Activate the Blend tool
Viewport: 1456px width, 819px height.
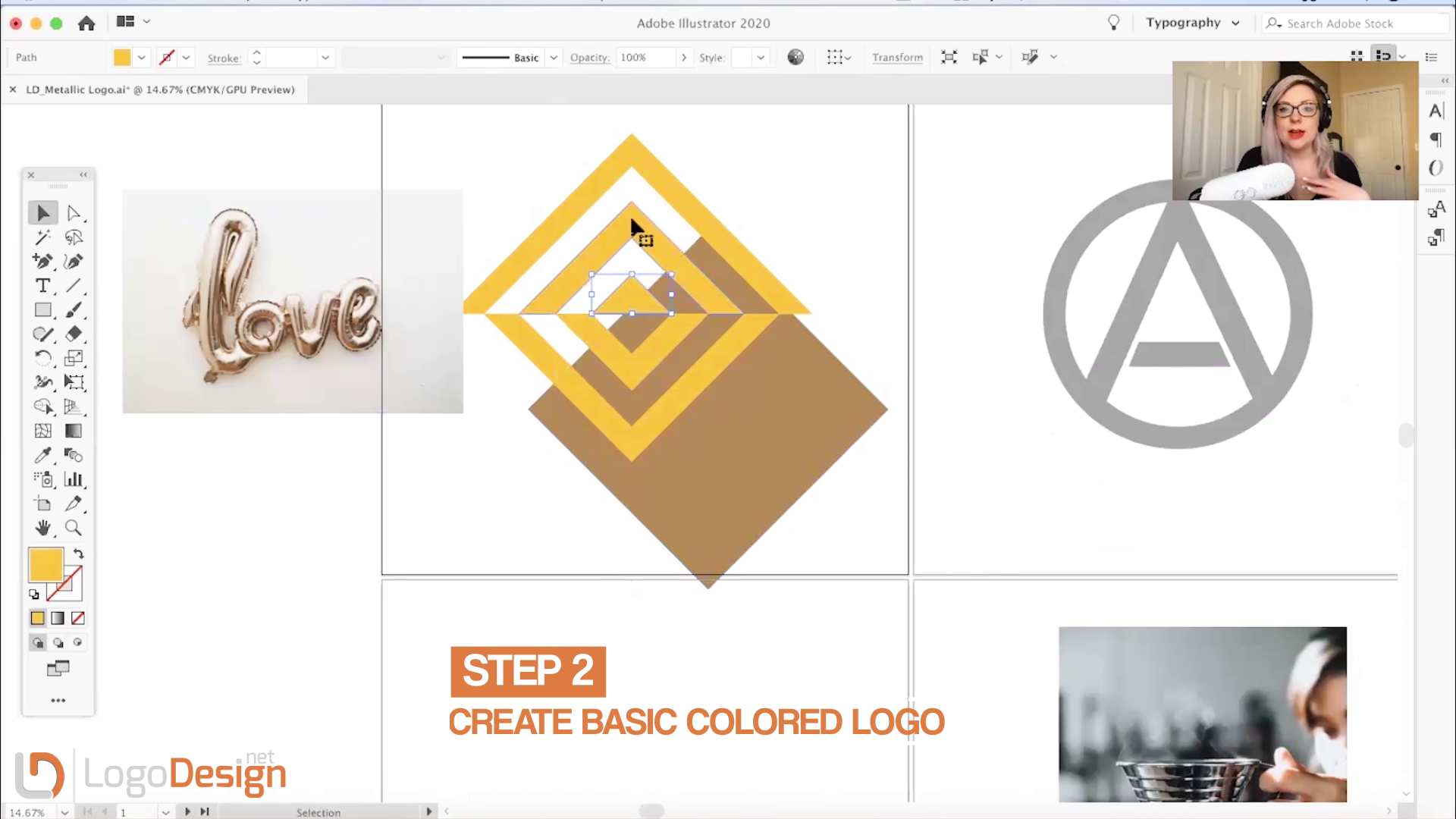[74, 456]
